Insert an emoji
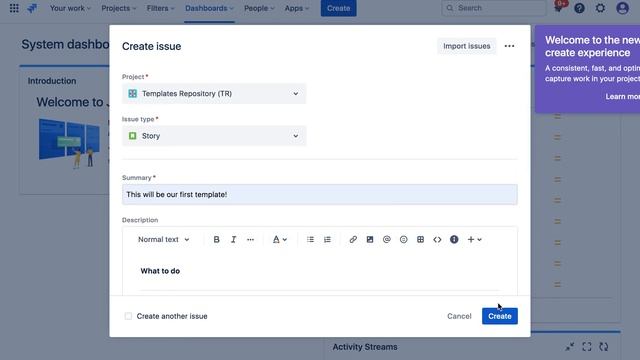640x360 pixels. click(x=404, y=240)
